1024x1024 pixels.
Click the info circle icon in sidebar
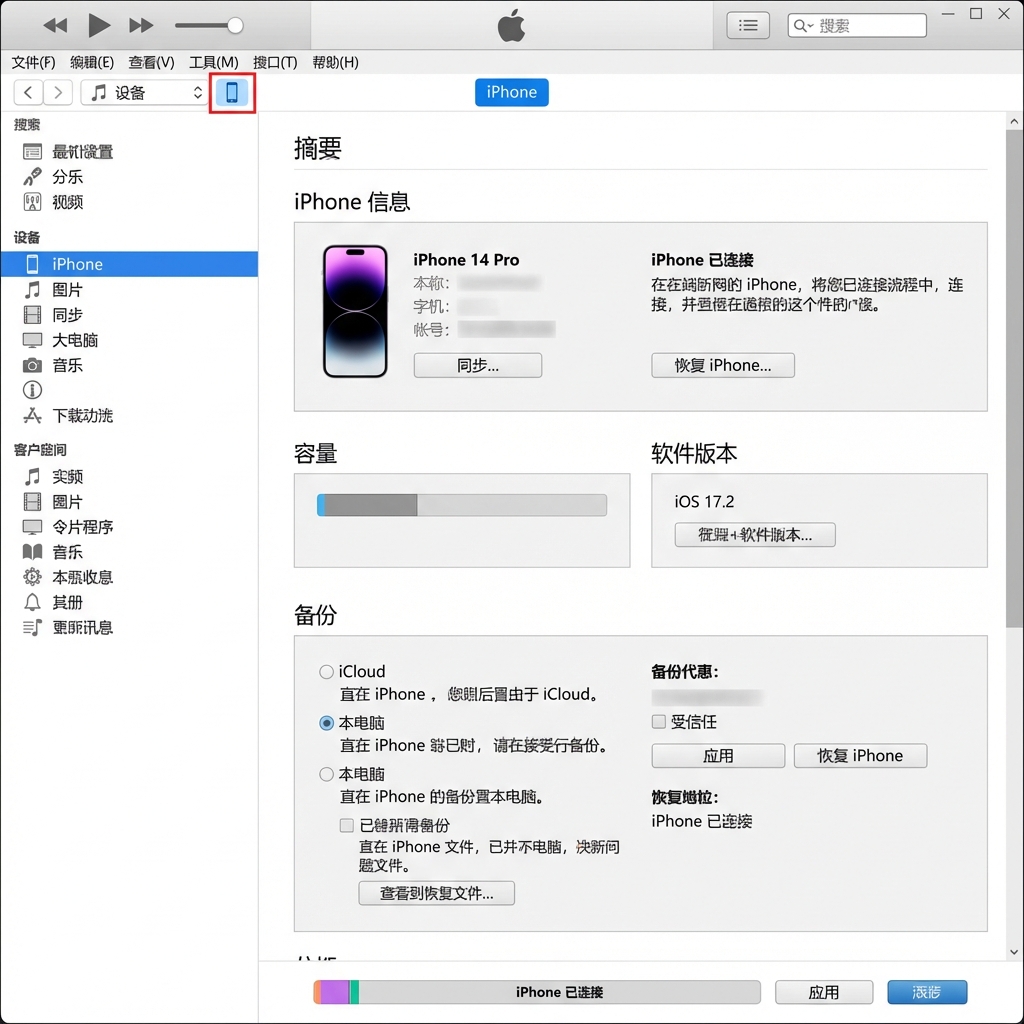[33, 391]
